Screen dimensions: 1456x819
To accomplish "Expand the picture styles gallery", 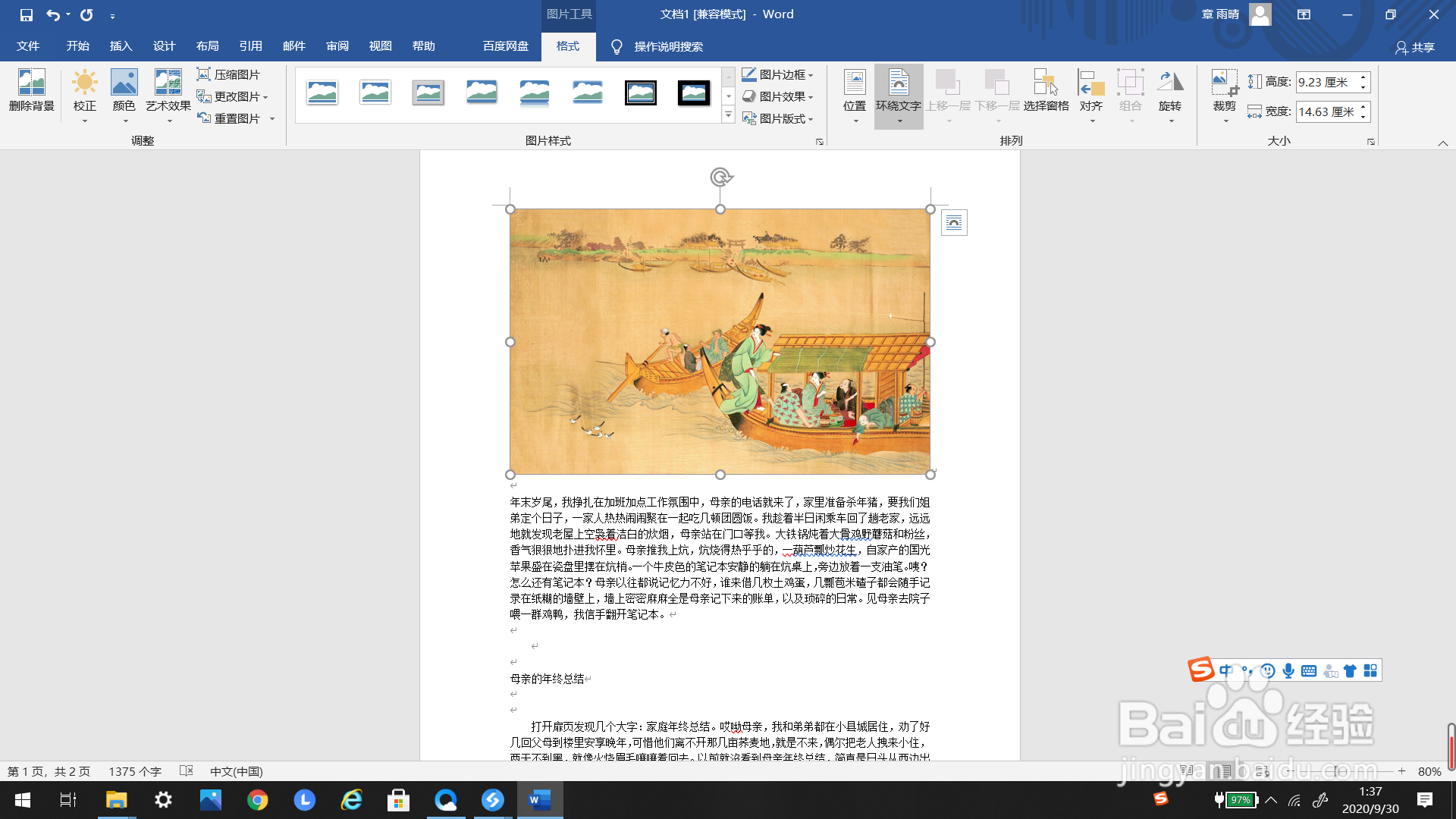I will point(729,115).
